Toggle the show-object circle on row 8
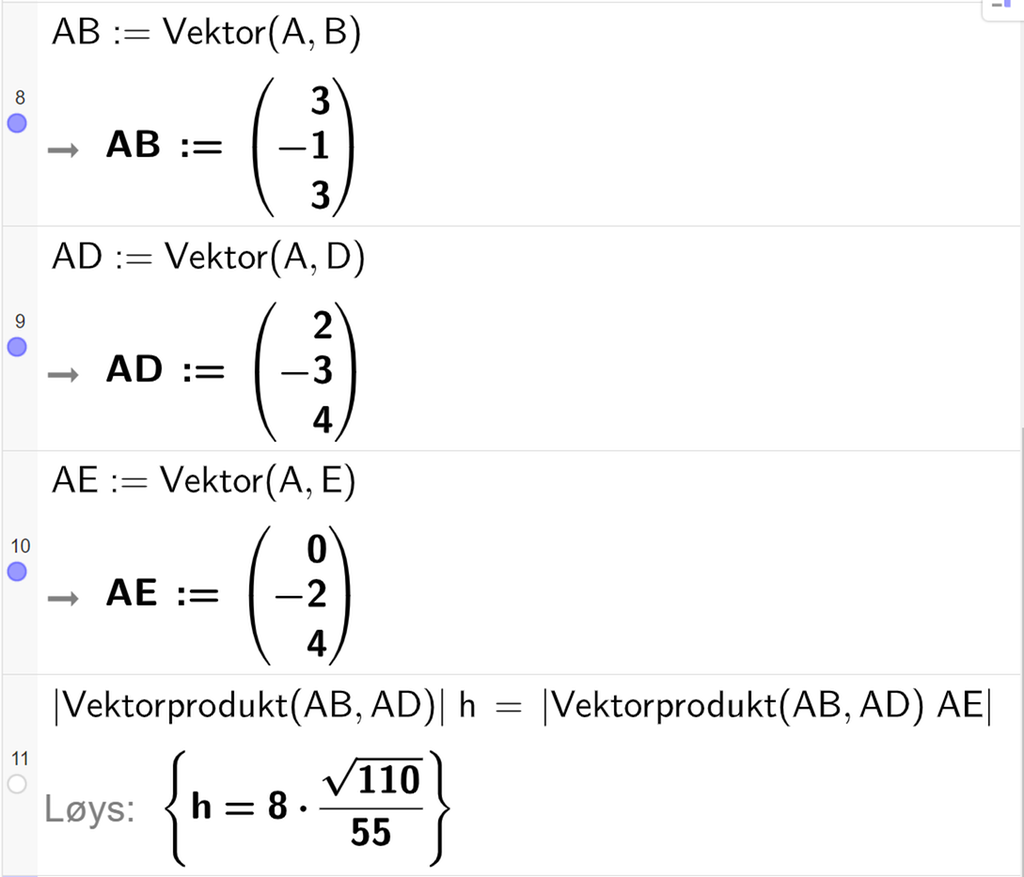 [x=18, y=123]
